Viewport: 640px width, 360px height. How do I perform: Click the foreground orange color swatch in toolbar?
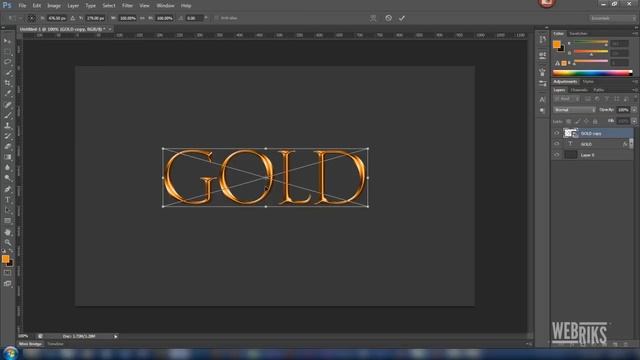[x=5, y=259]
